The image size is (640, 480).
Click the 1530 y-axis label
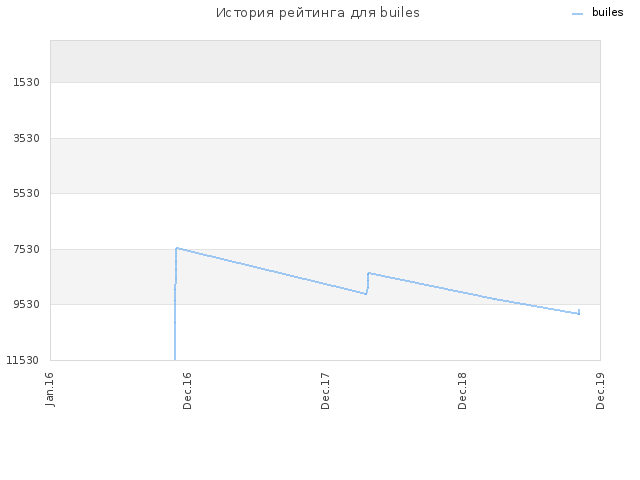tap(26, 82)
